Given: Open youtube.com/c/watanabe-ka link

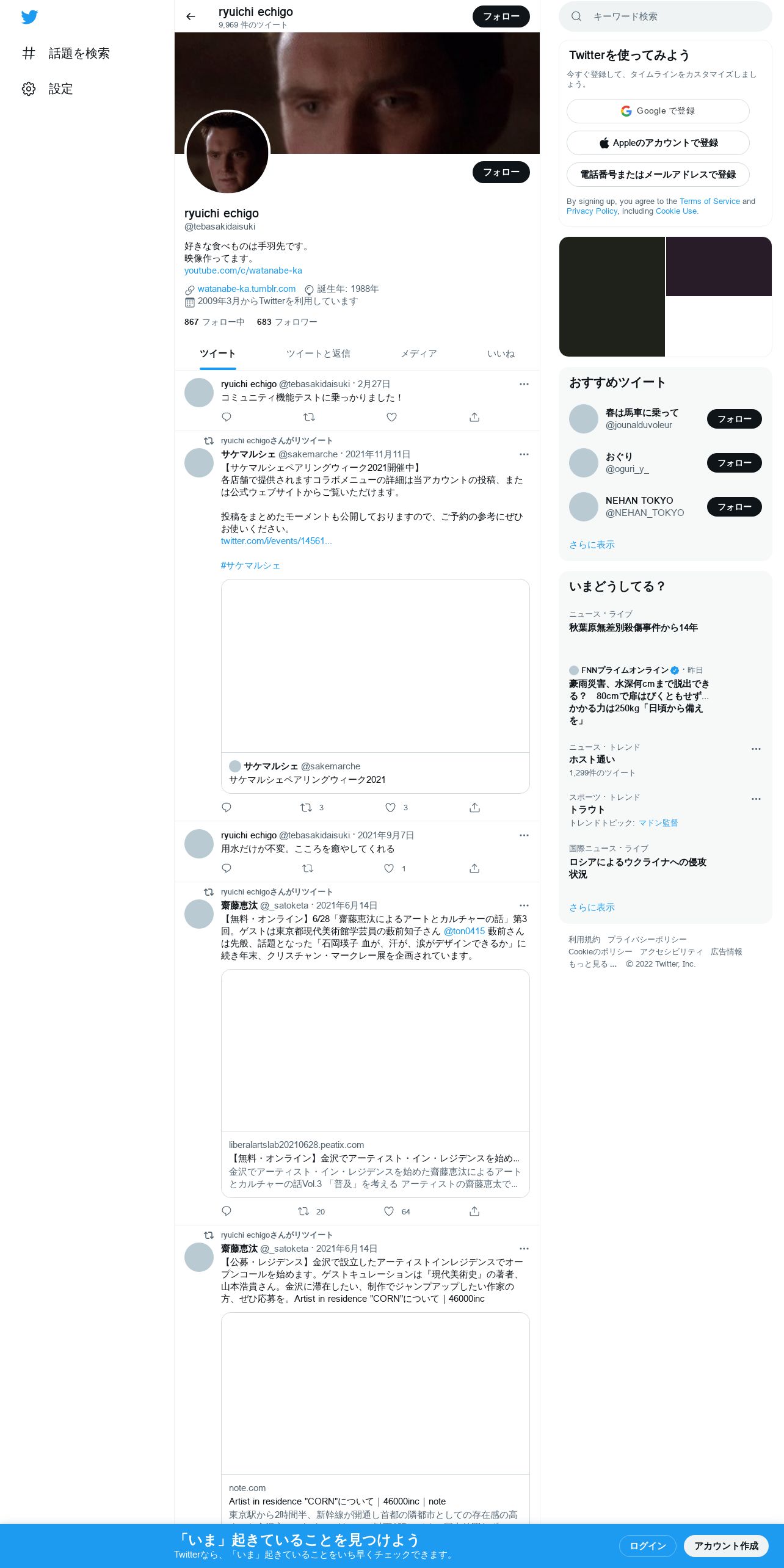Looking at the screenshot, I should point(243,270).
